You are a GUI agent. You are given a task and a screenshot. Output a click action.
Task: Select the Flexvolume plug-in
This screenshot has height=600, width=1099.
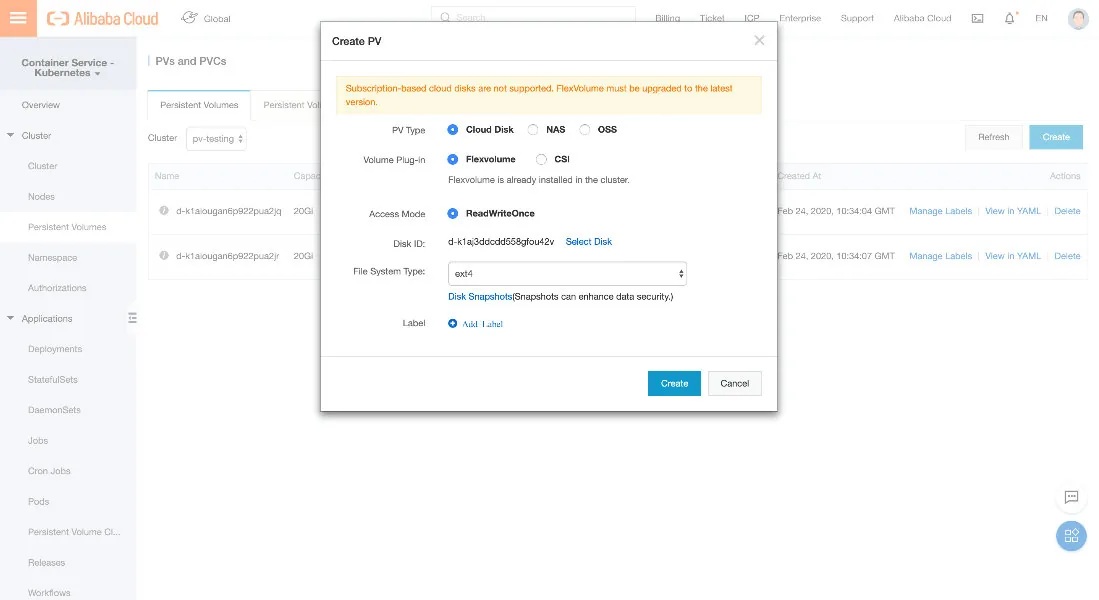(x=453, y=159)
